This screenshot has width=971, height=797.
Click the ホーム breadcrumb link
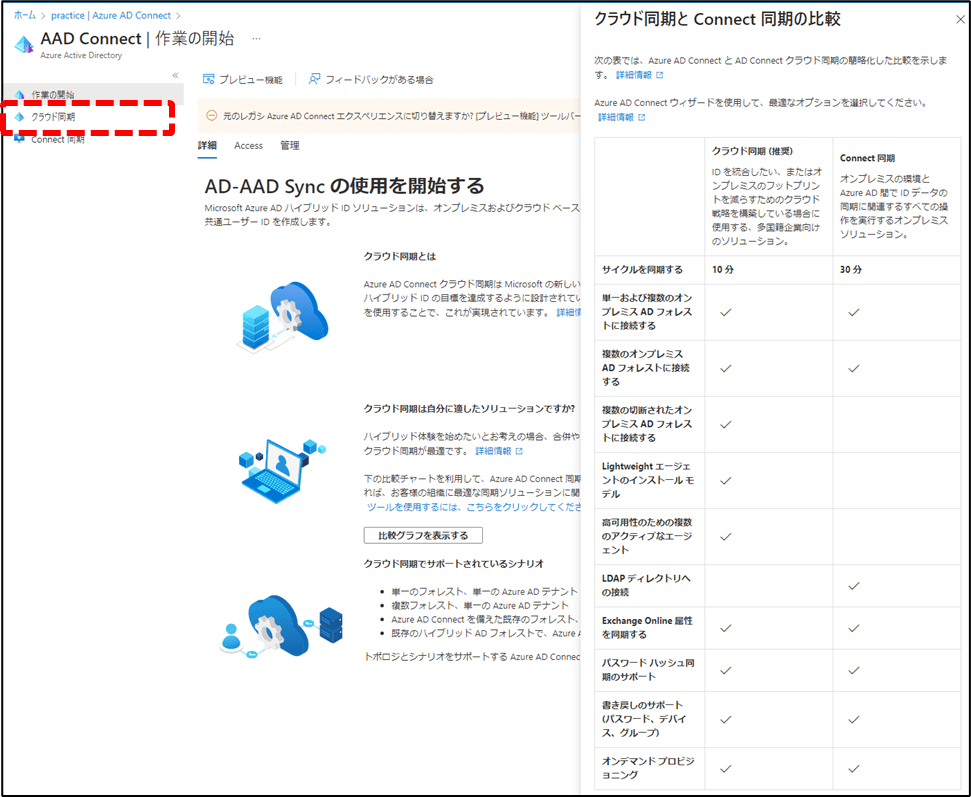[24, 15]
